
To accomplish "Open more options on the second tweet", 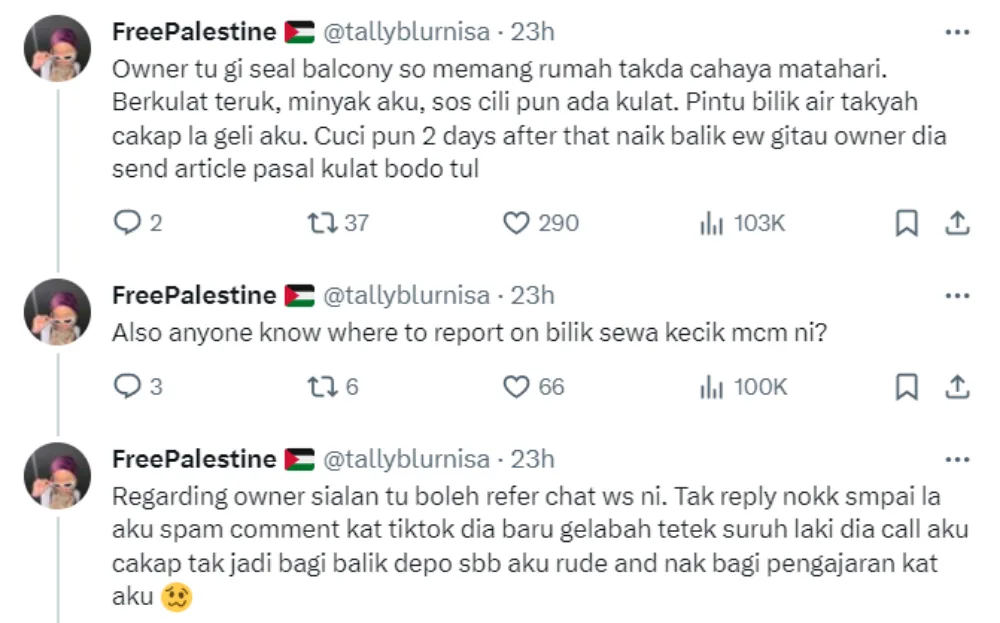I will pyautogui.click(x=957, y=296).
